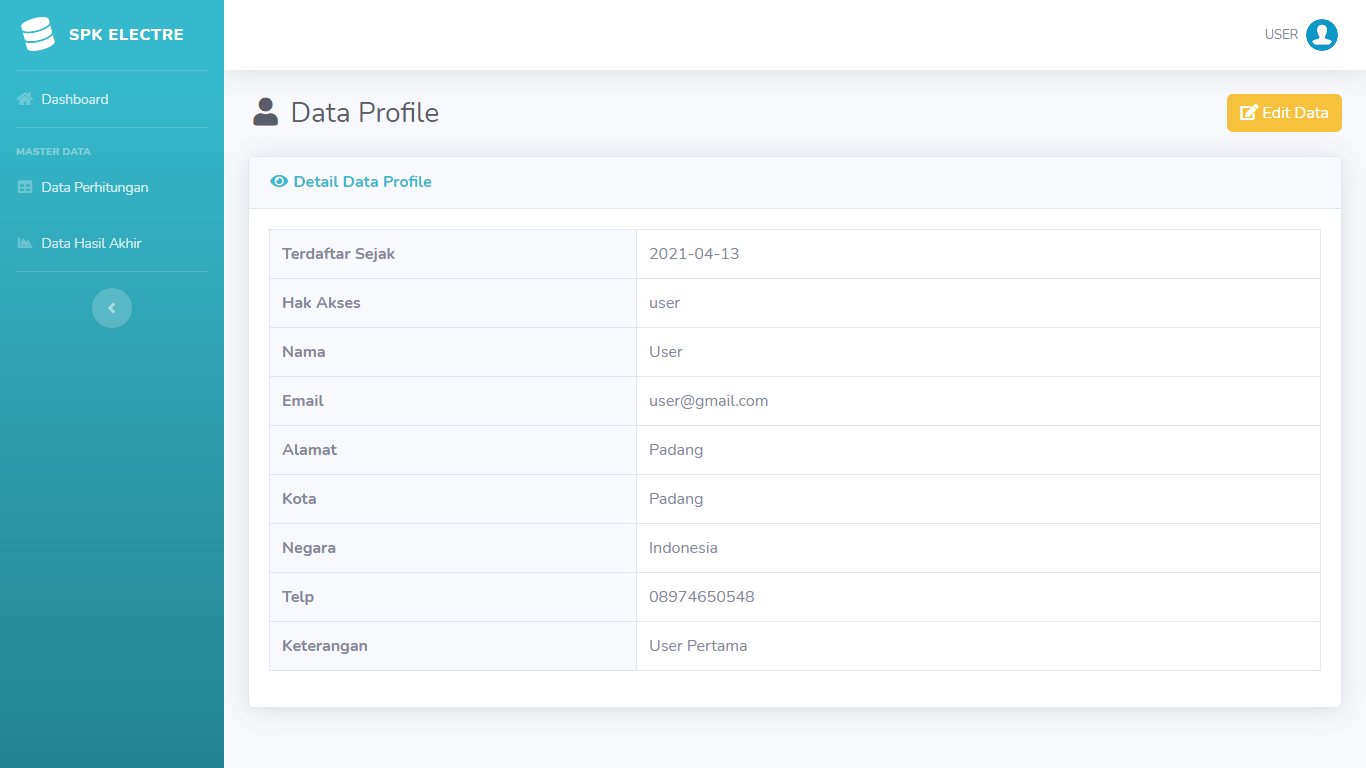Select Padang value in Alamat row
This screenshot has height=768, width=1366.
pyautogui.click(x=676, y=450)
